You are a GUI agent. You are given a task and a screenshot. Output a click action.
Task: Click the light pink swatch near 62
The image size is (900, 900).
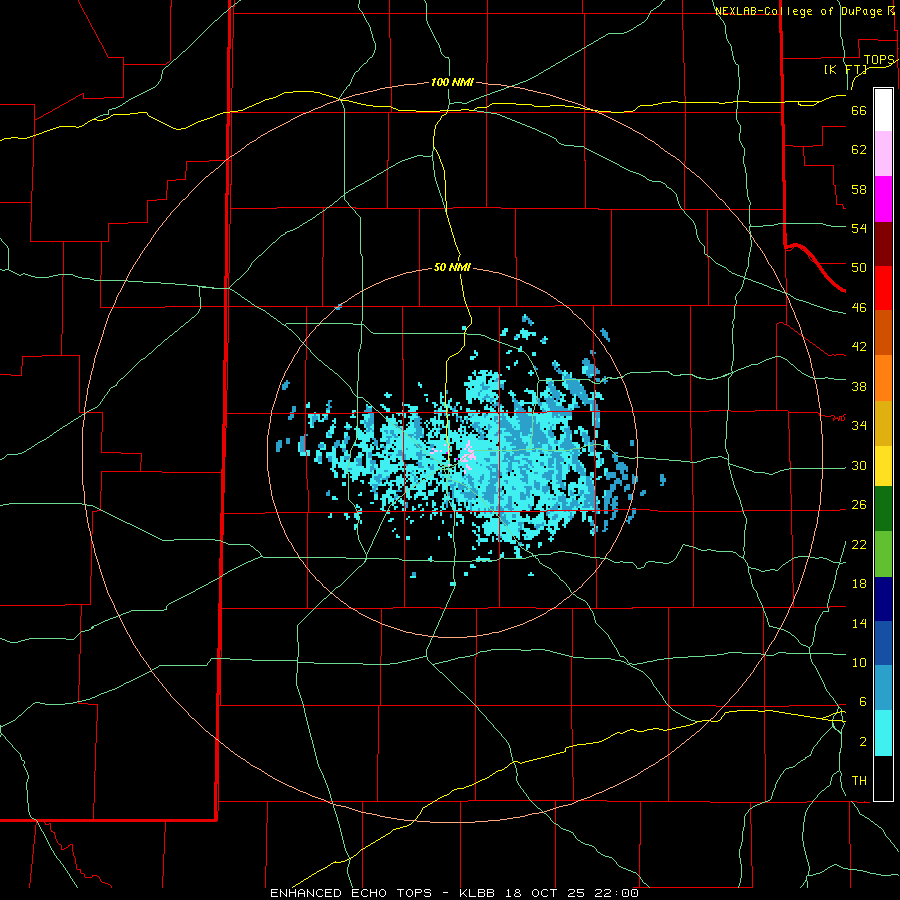[883, 154]
